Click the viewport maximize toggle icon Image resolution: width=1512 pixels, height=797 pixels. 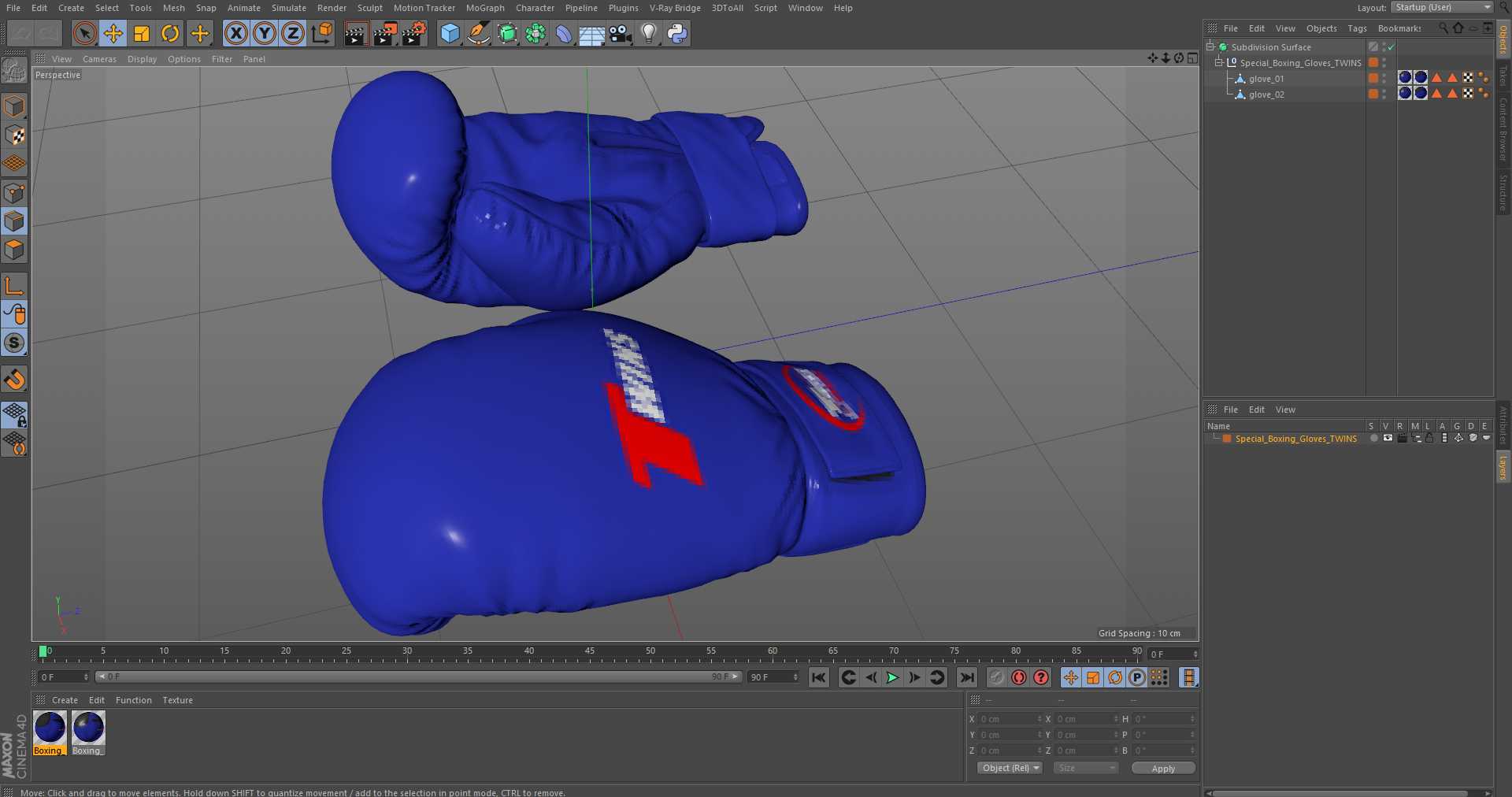coord(1192,58)
